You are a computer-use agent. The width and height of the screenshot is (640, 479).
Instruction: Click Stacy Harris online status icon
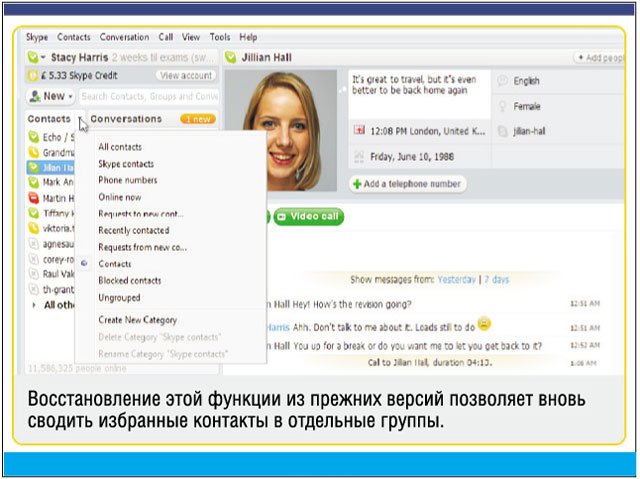(32, 57)
